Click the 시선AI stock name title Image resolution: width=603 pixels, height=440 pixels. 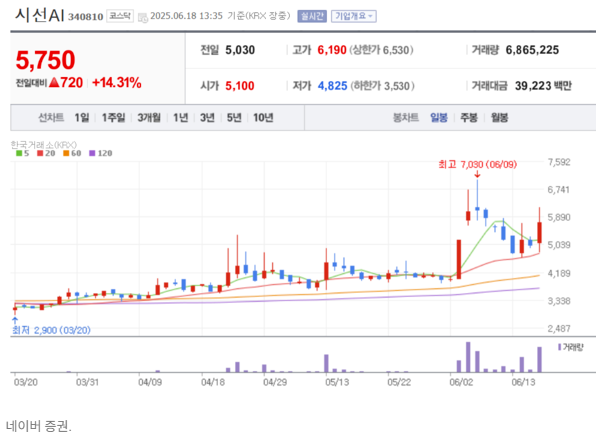(x=40, y=15)
